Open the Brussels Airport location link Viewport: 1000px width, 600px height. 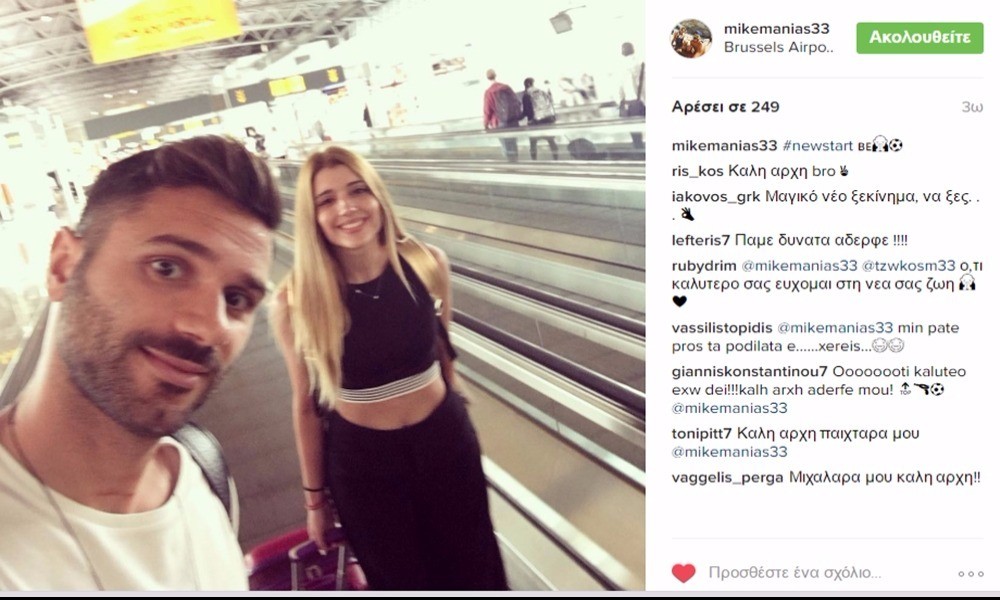tap(778, 47)
